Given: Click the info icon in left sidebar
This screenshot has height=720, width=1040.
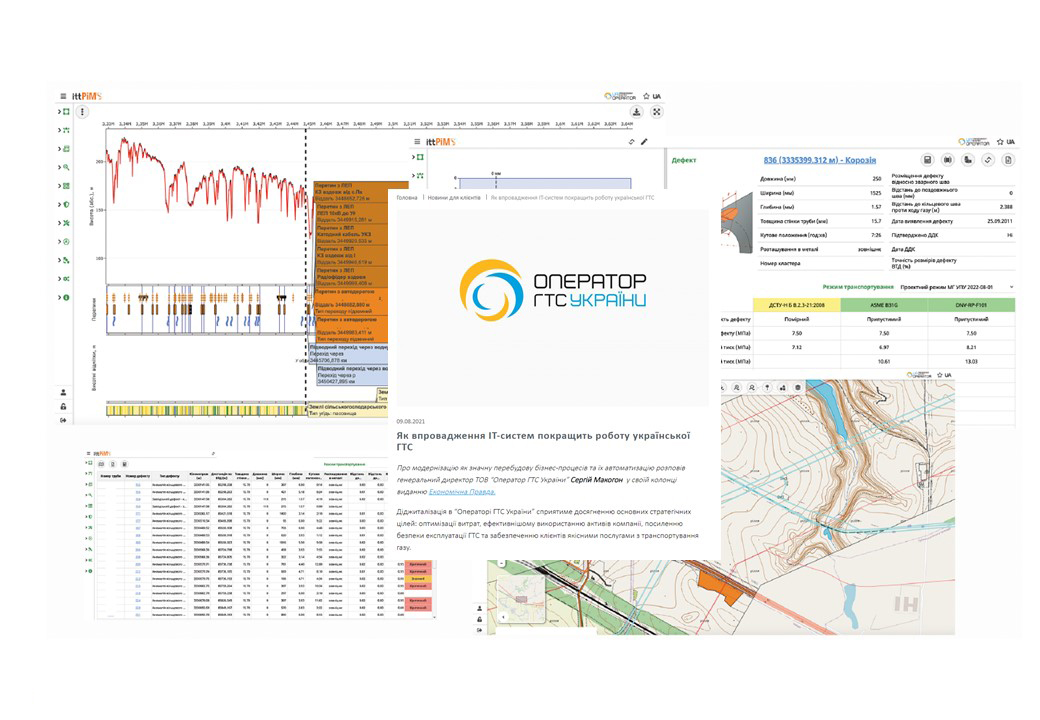Looking at the screenshot, I should tap(65, 298).
